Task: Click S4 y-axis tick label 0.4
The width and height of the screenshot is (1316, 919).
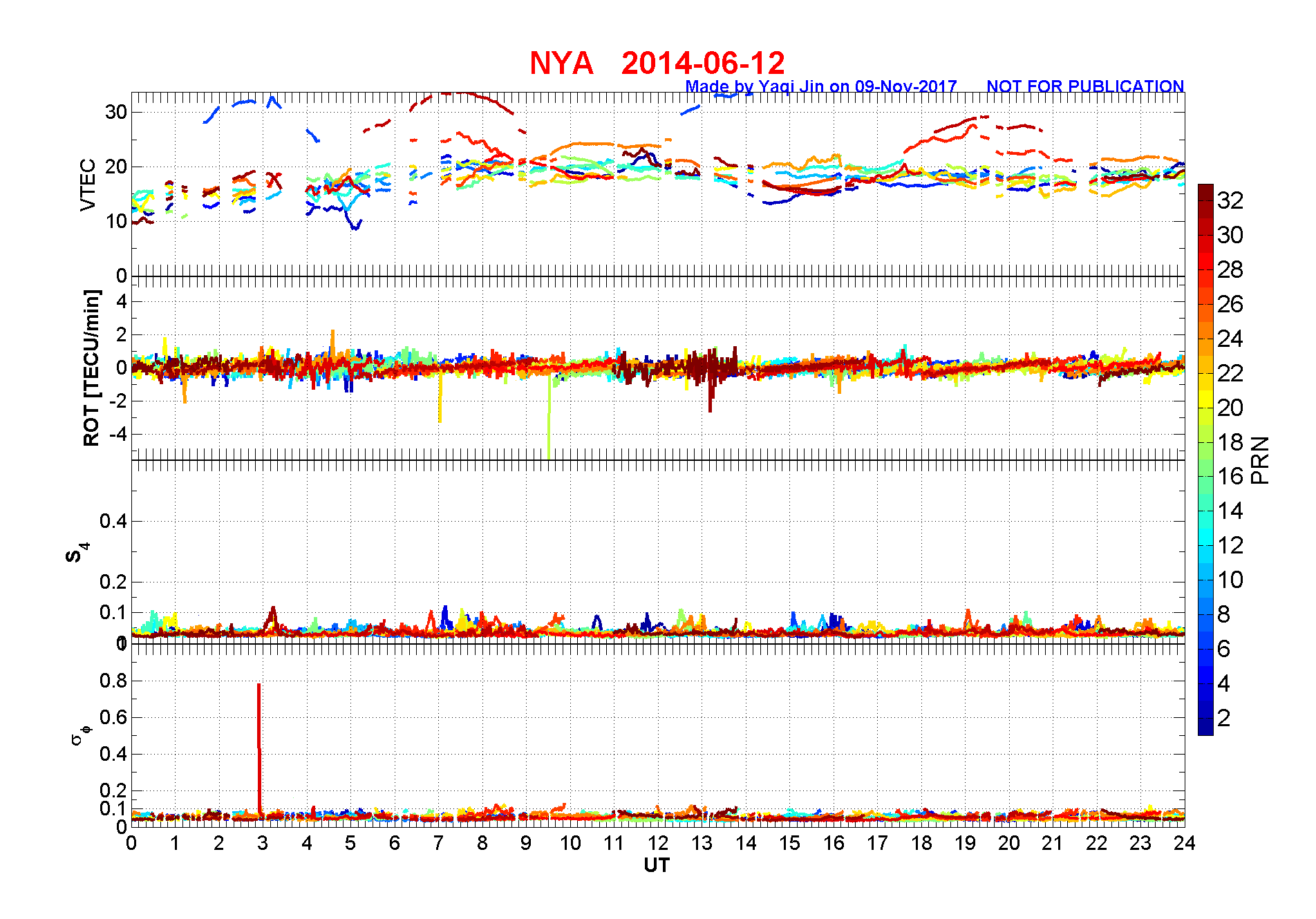Action: pyautogui.click(x=113, y=522)
